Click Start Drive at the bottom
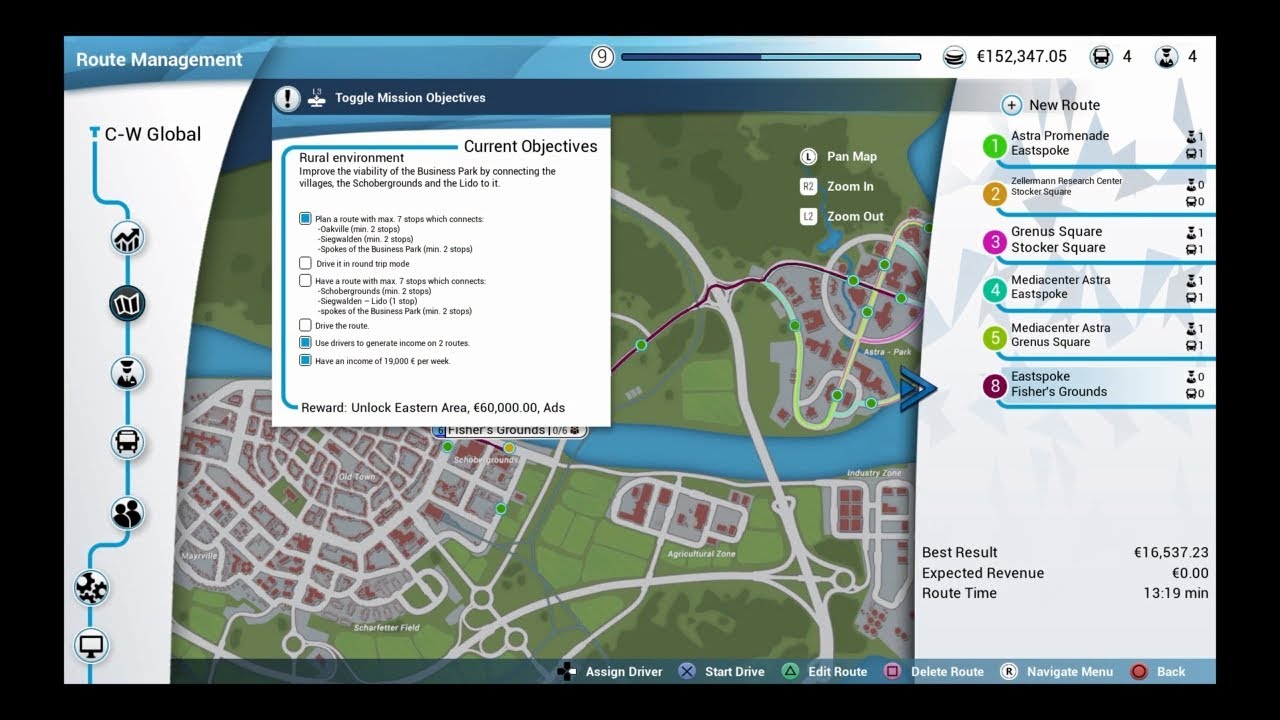The width and height of the screenshot is (1280, 720). point(735,672)
